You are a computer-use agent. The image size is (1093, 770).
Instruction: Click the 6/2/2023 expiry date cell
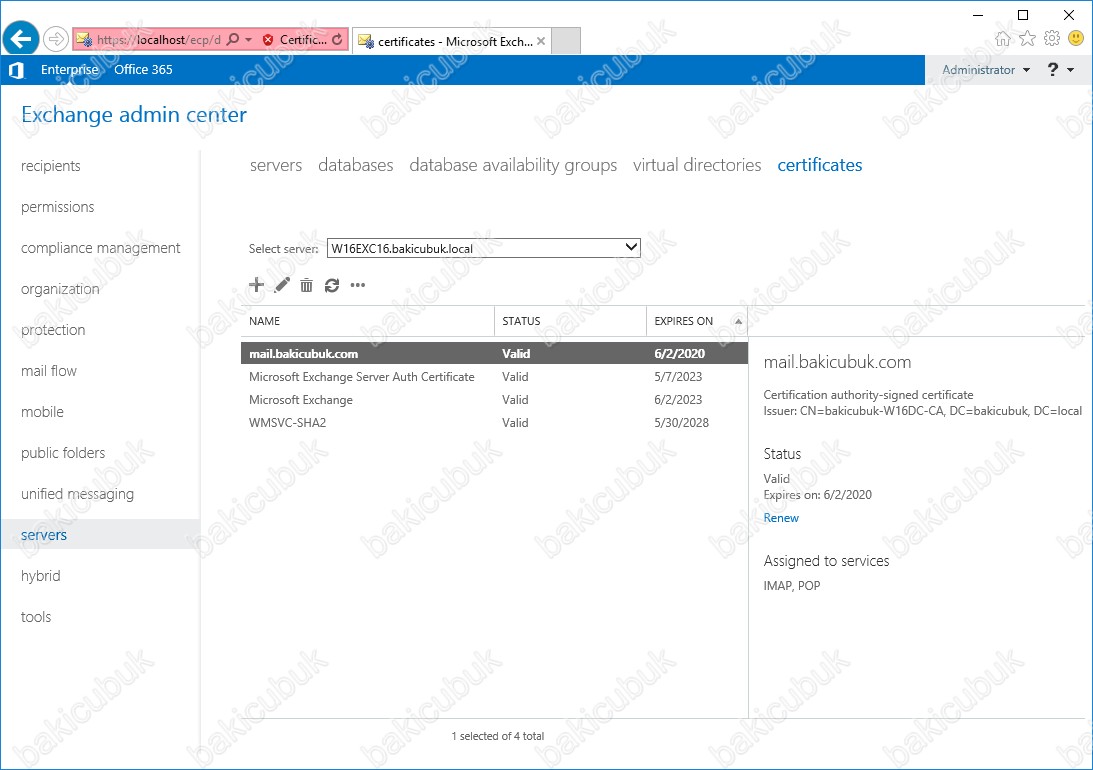[x=678, y=399]
